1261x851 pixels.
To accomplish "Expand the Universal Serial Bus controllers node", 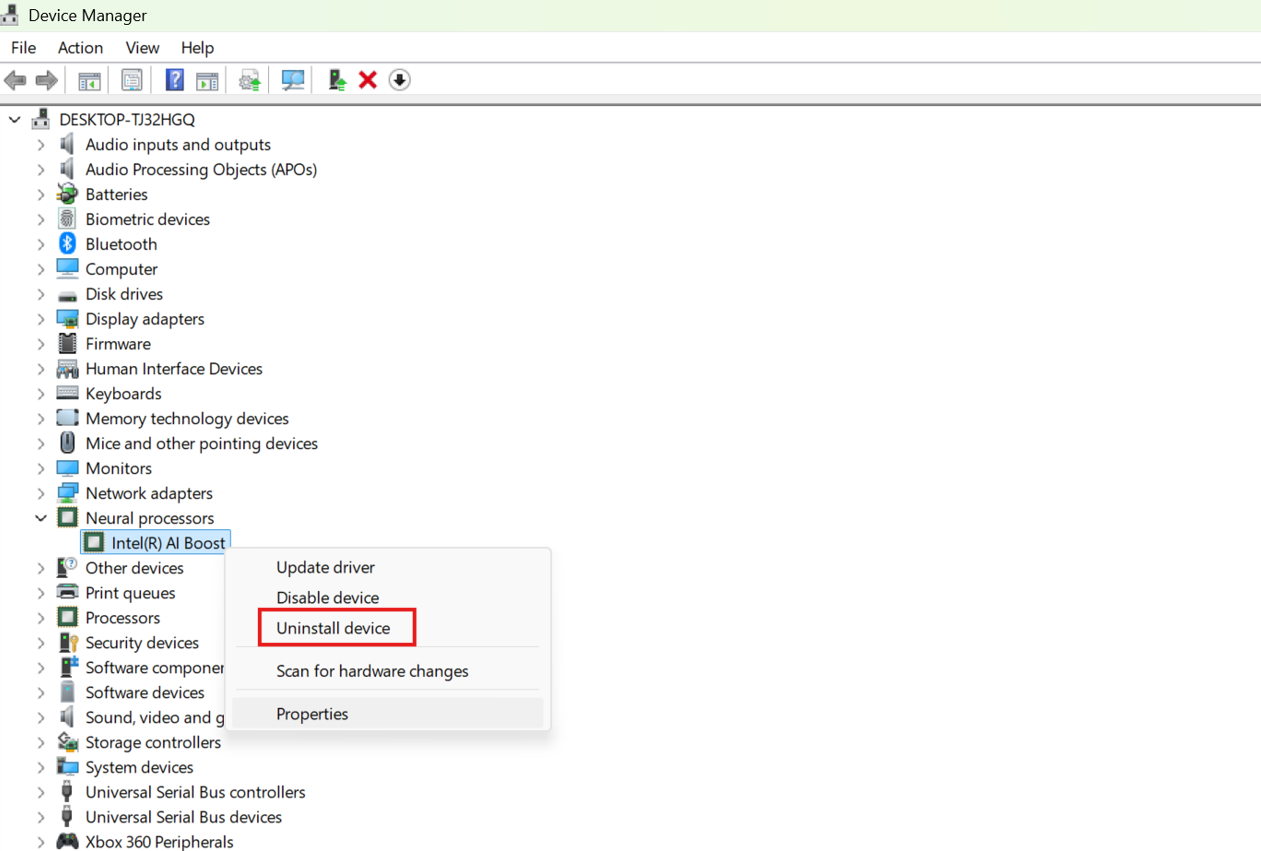I will [41, 792].
